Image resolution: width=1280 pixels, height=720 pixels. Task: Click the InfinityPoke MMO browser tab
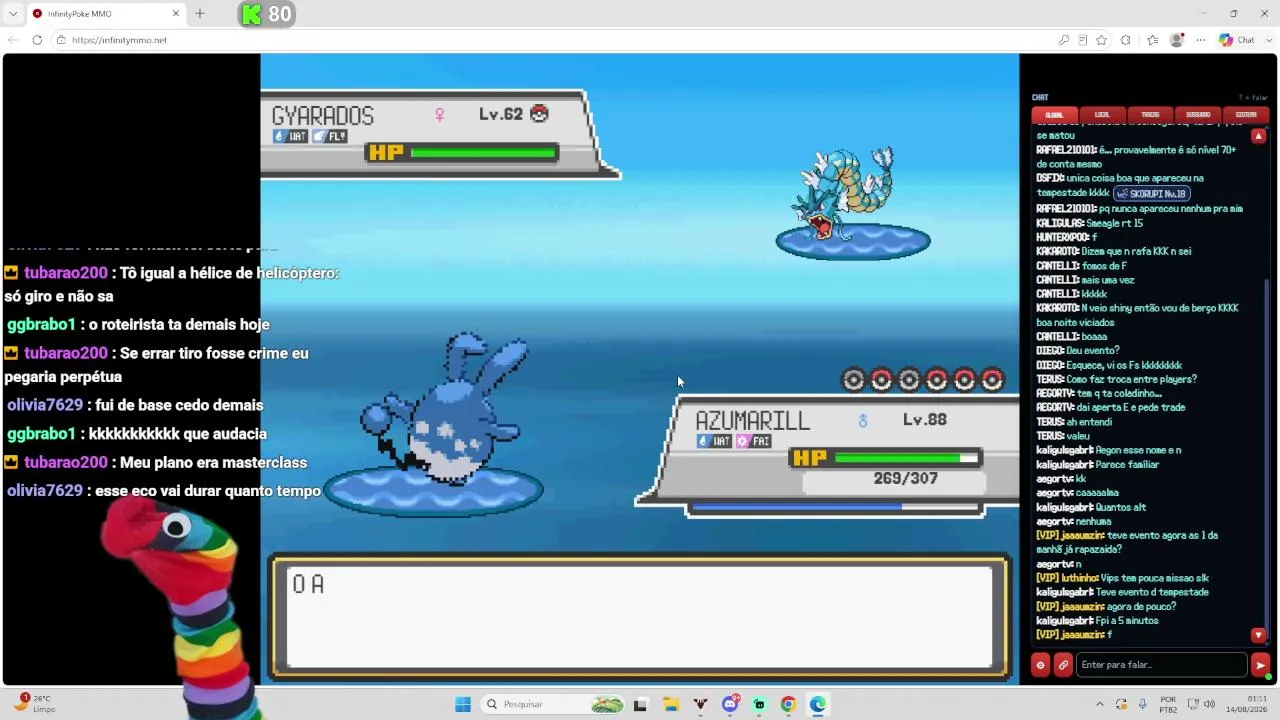pos(104,14)
